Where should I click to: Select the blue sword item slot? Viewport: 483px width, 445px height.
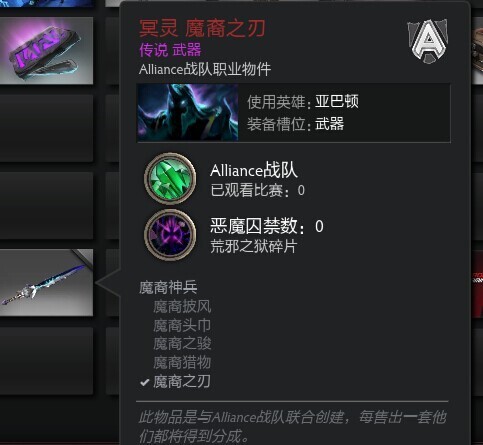pos(46,282)
